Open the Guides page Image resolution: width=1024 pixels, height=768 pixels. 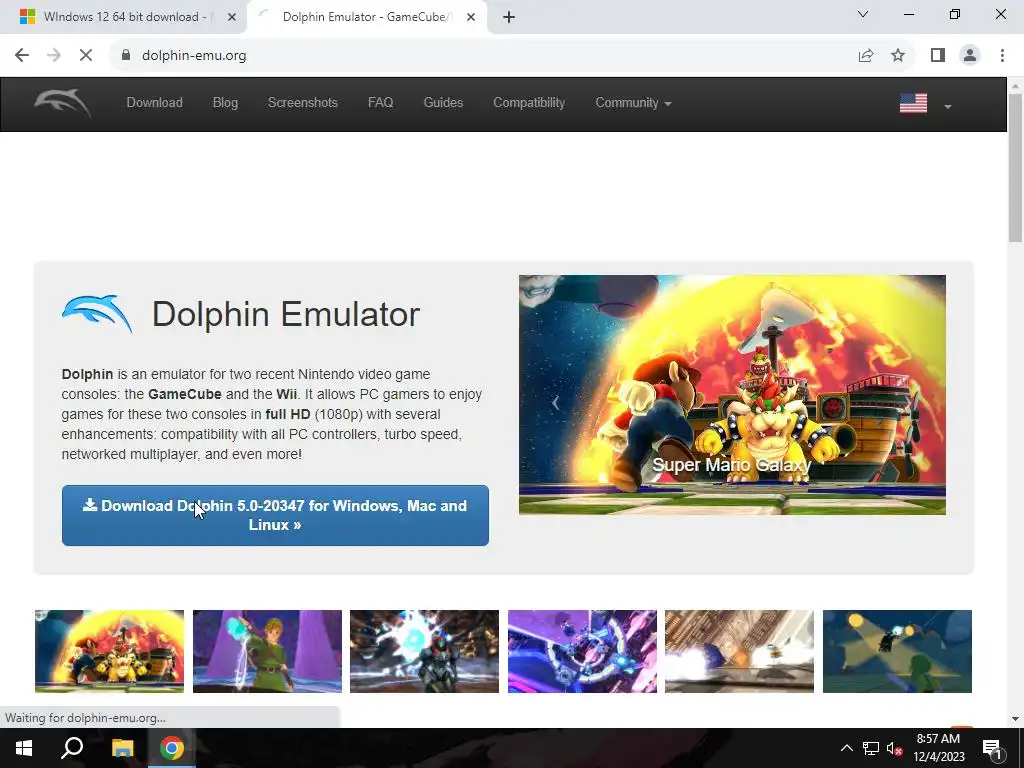pos(443,103)
